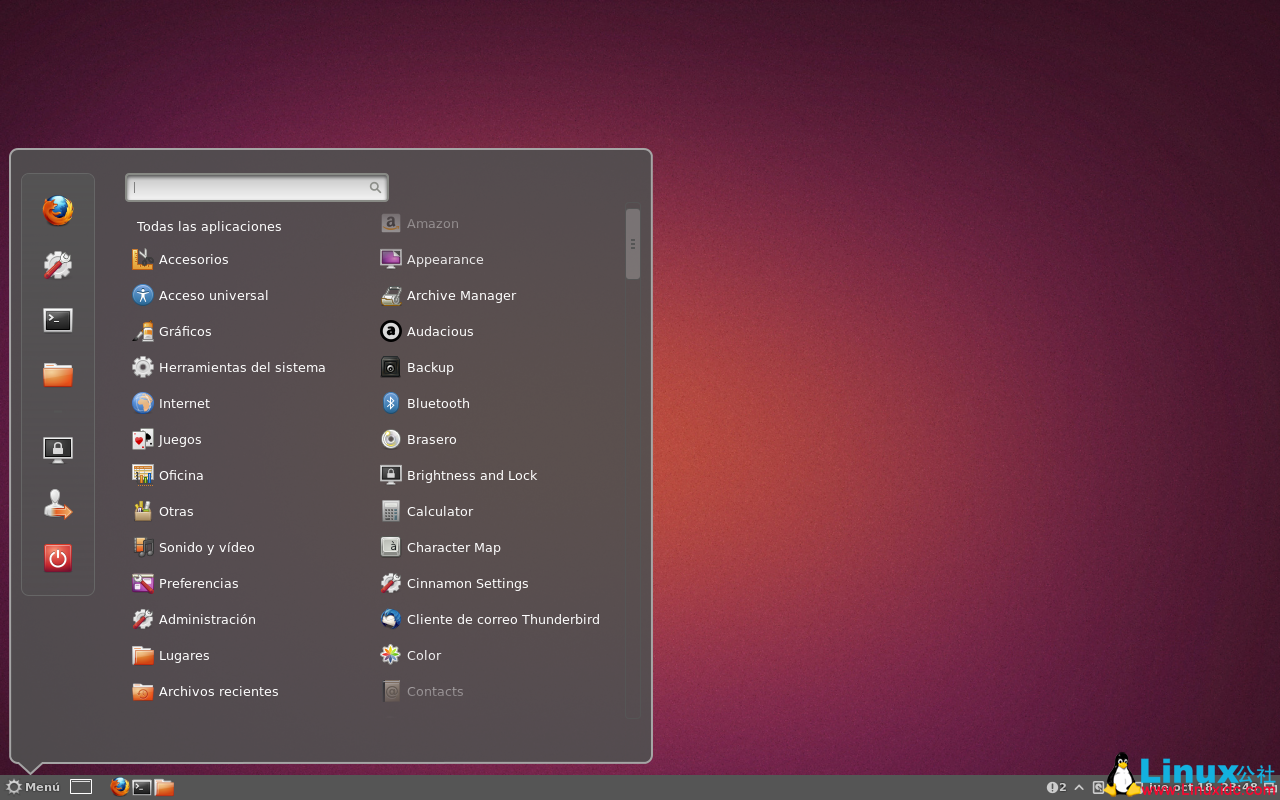The height and width of the screenshot is (800, 1280).
Task: Click the Menú button on the panel
Action: tap(33, 787)
